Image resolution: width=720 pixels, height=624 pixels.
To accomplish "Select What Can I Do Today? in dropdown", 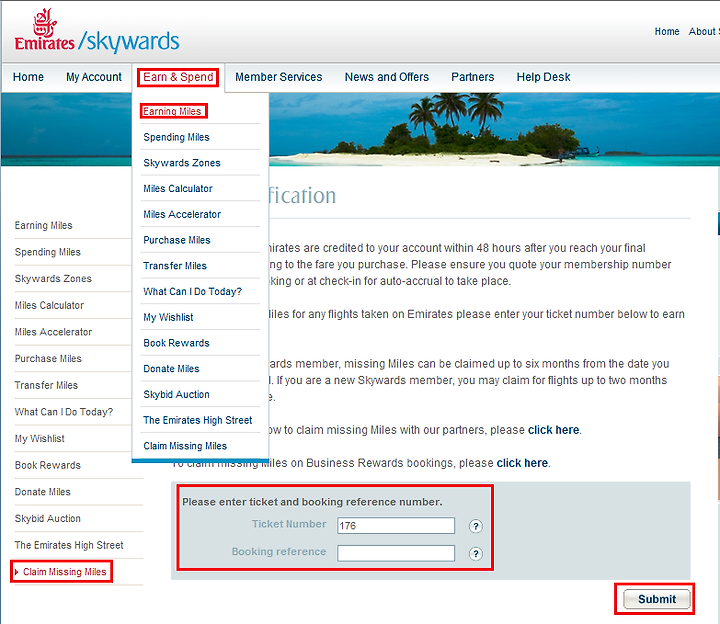I will 192,292.
